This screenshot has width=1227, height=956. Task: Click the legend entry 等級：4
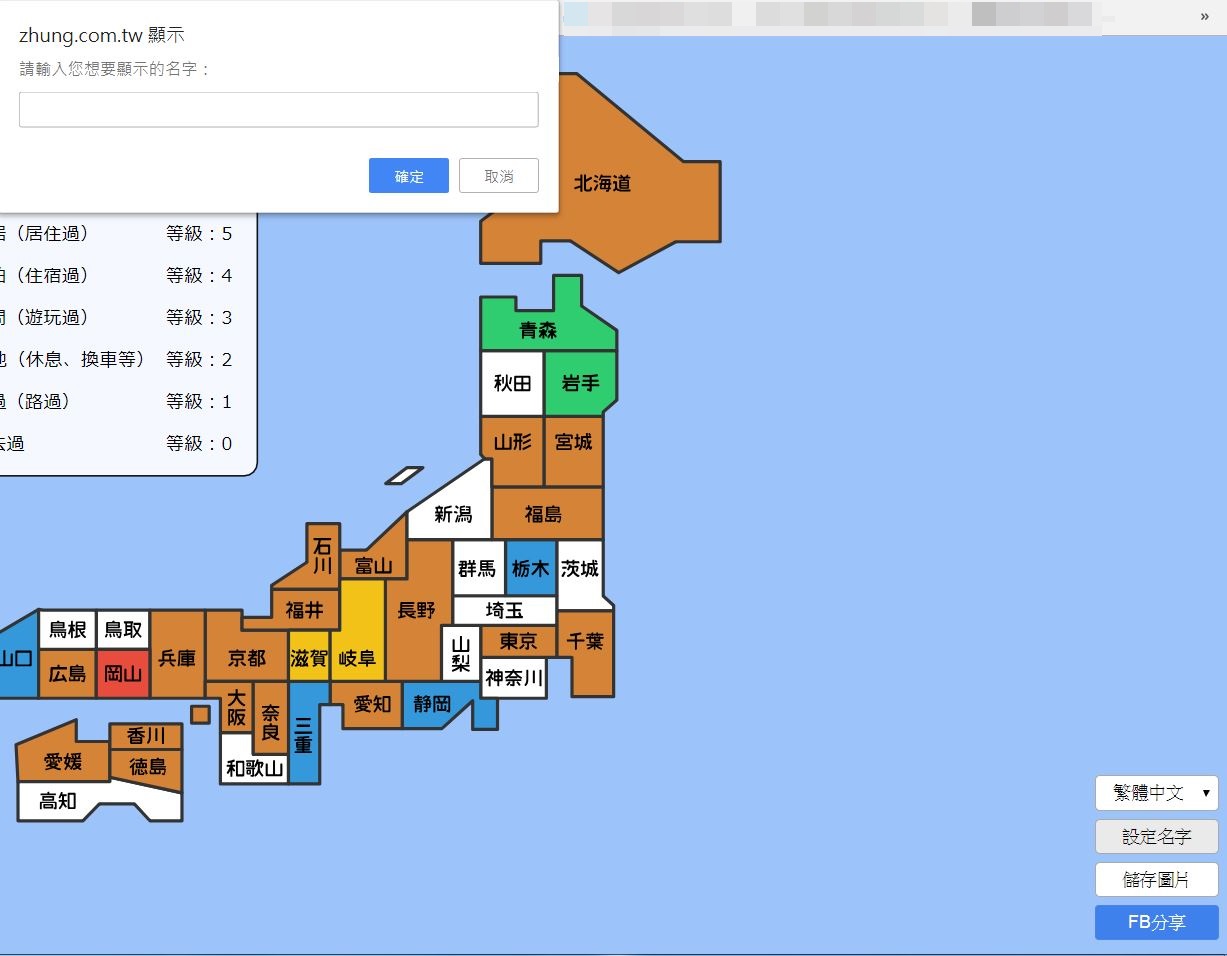tap(199, 275)
